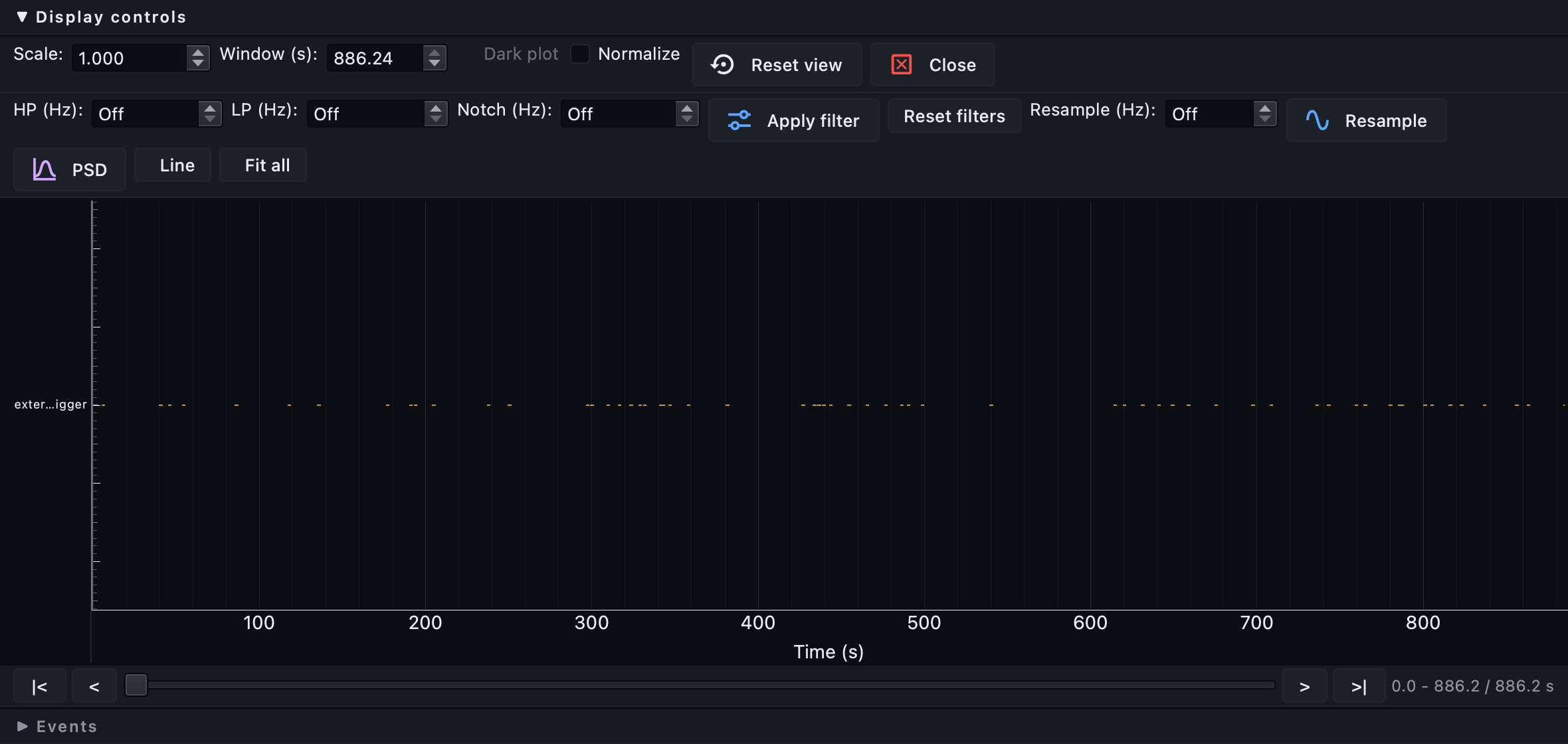
Task: Click the red Close button
Action: click(932, 64)
